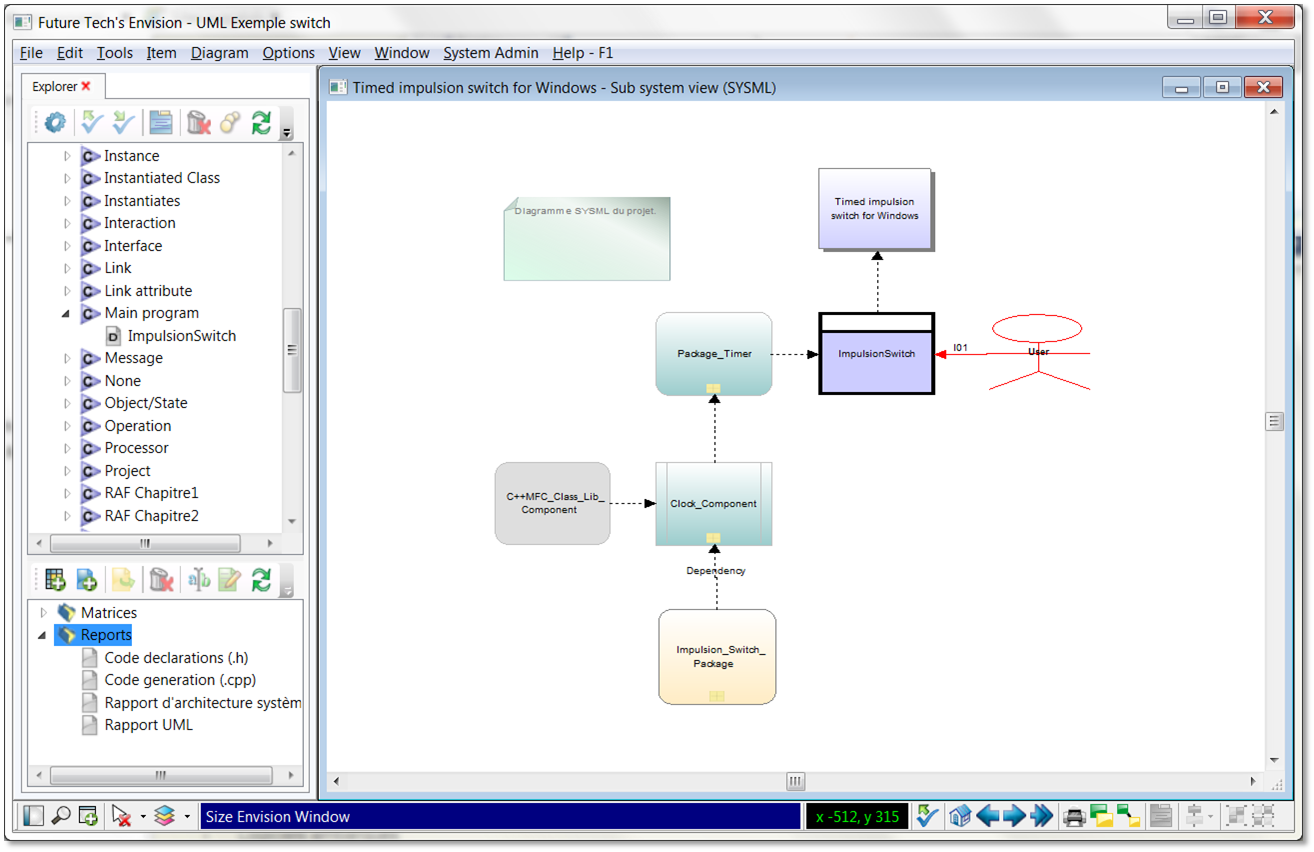This screenshot has width=1314, height=852.
Task: Select the ImpulsionSwitch block in the diagram
Action: [x=876, y=353]
